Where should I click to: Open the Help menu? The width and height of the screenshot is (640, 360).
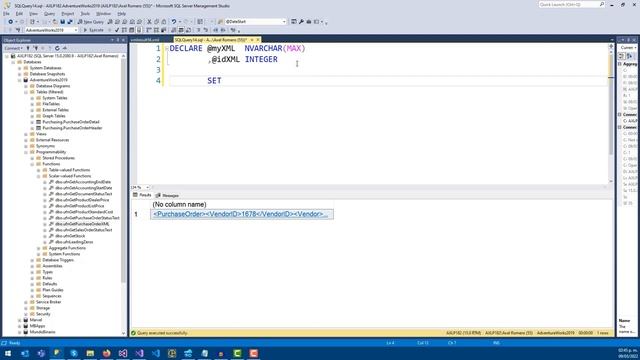pos(122,13)
